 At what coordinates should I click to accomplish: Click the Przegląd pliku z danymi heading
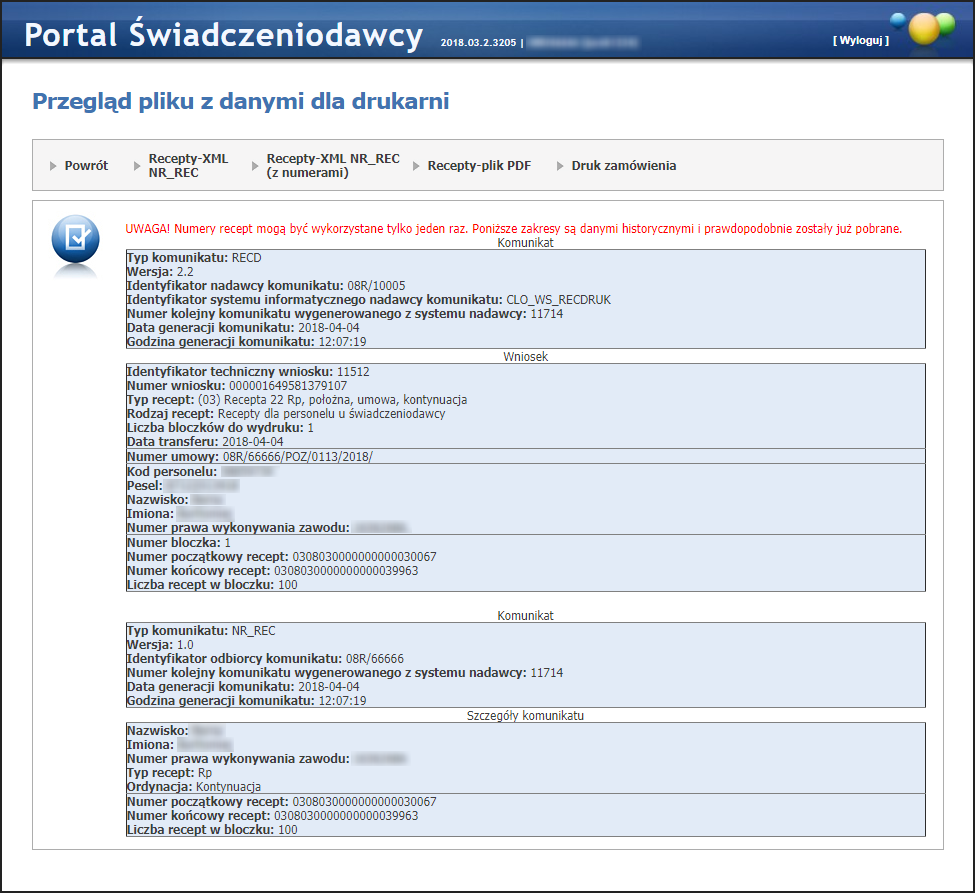point(240,101)
